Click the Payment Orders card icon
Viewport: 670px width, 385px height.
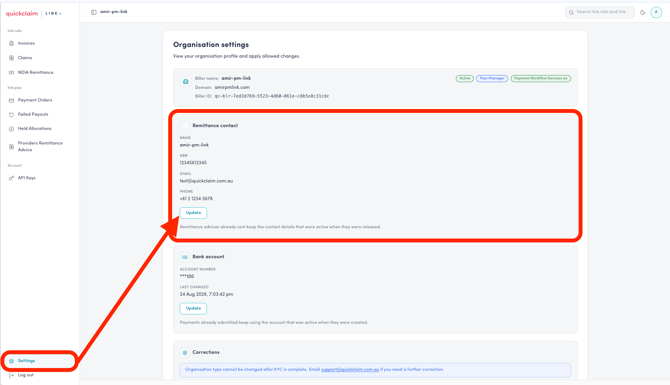tap(12, 100)
